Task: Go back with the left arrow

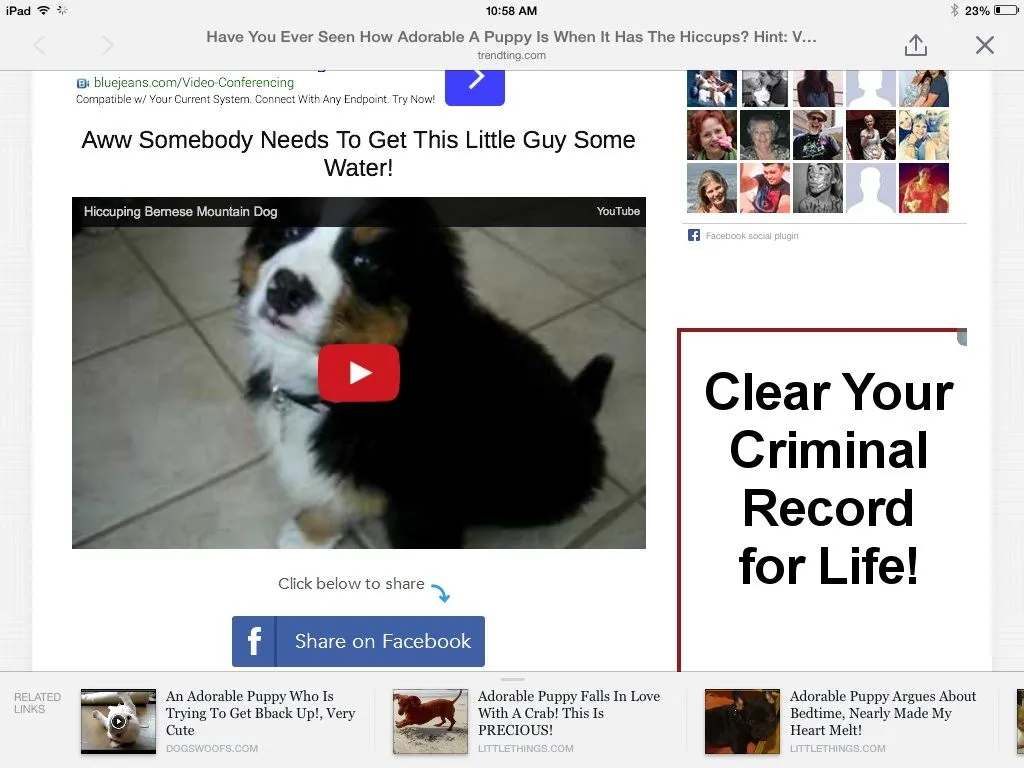Action: pyautogui.click(x=40, y=45)
